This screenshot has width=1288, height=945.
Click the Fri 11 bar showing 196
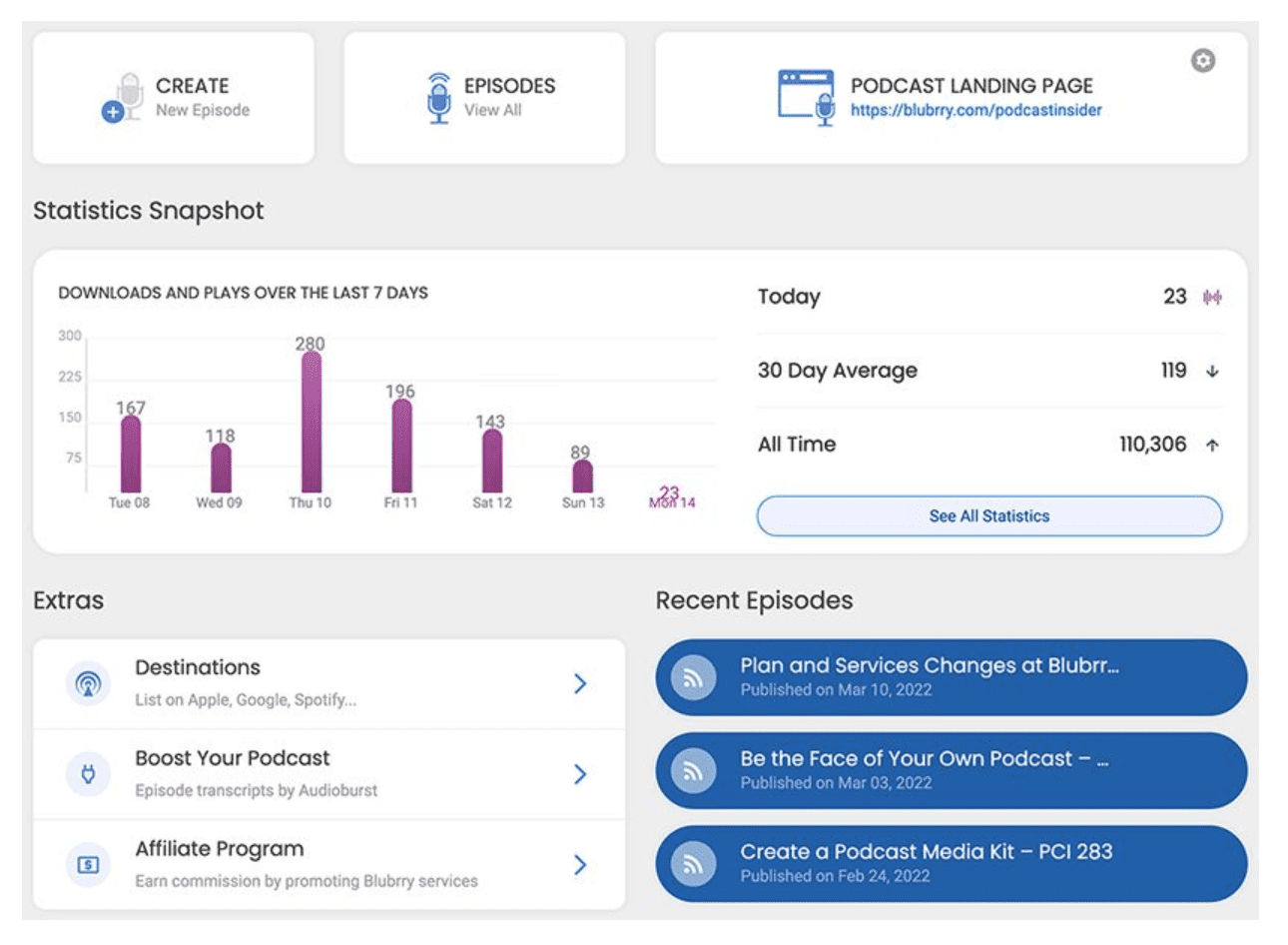click(x=401, y=446)
